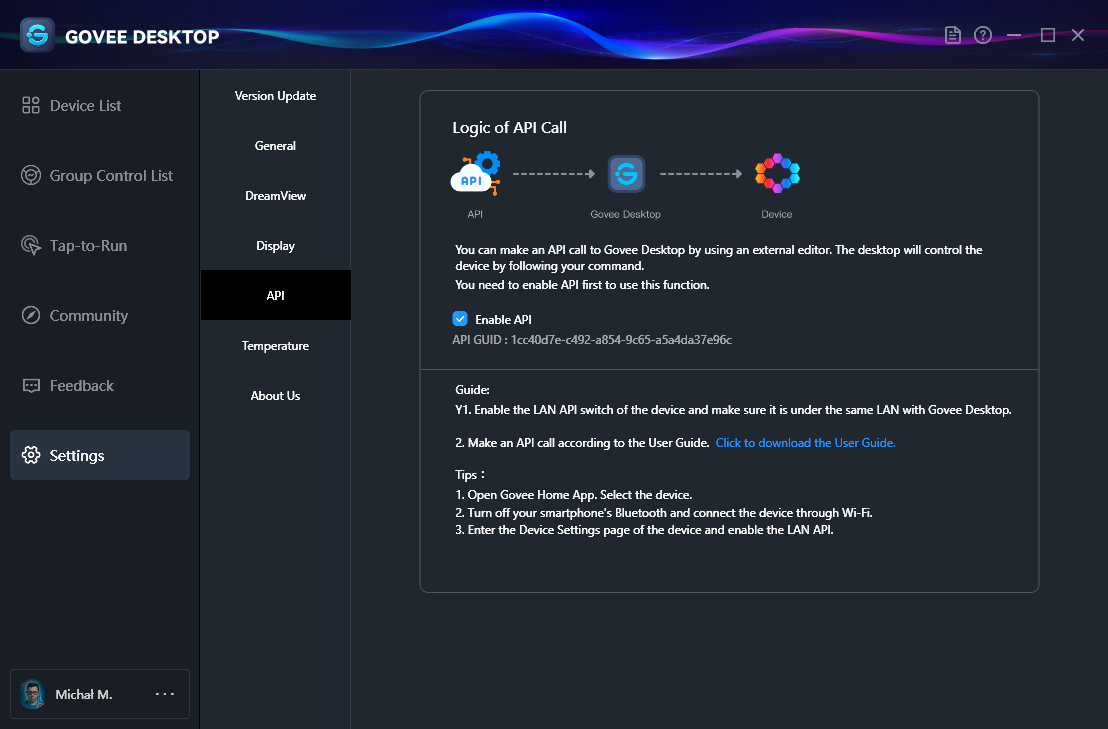Open the Community page
This screenshot has width=1108, height=729.
point(100,315)
